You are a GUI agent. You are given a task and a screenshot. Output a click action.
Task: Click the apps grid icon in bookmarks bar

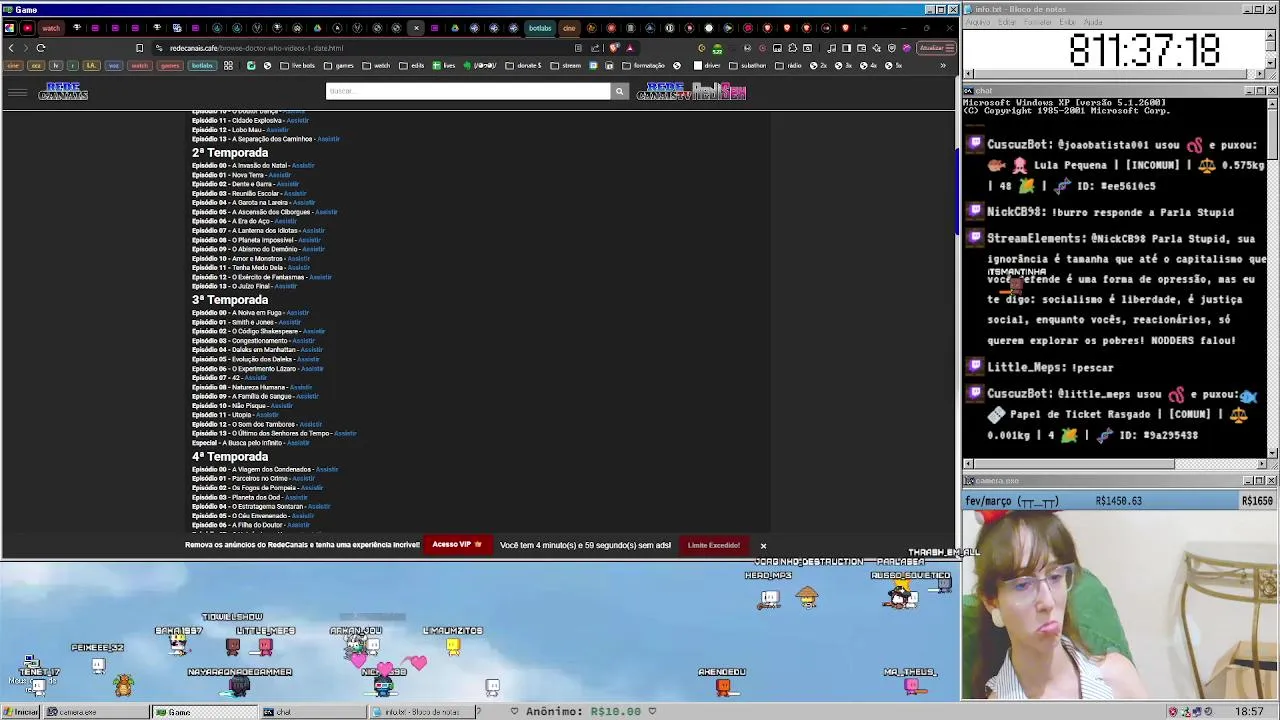(228, 66)
